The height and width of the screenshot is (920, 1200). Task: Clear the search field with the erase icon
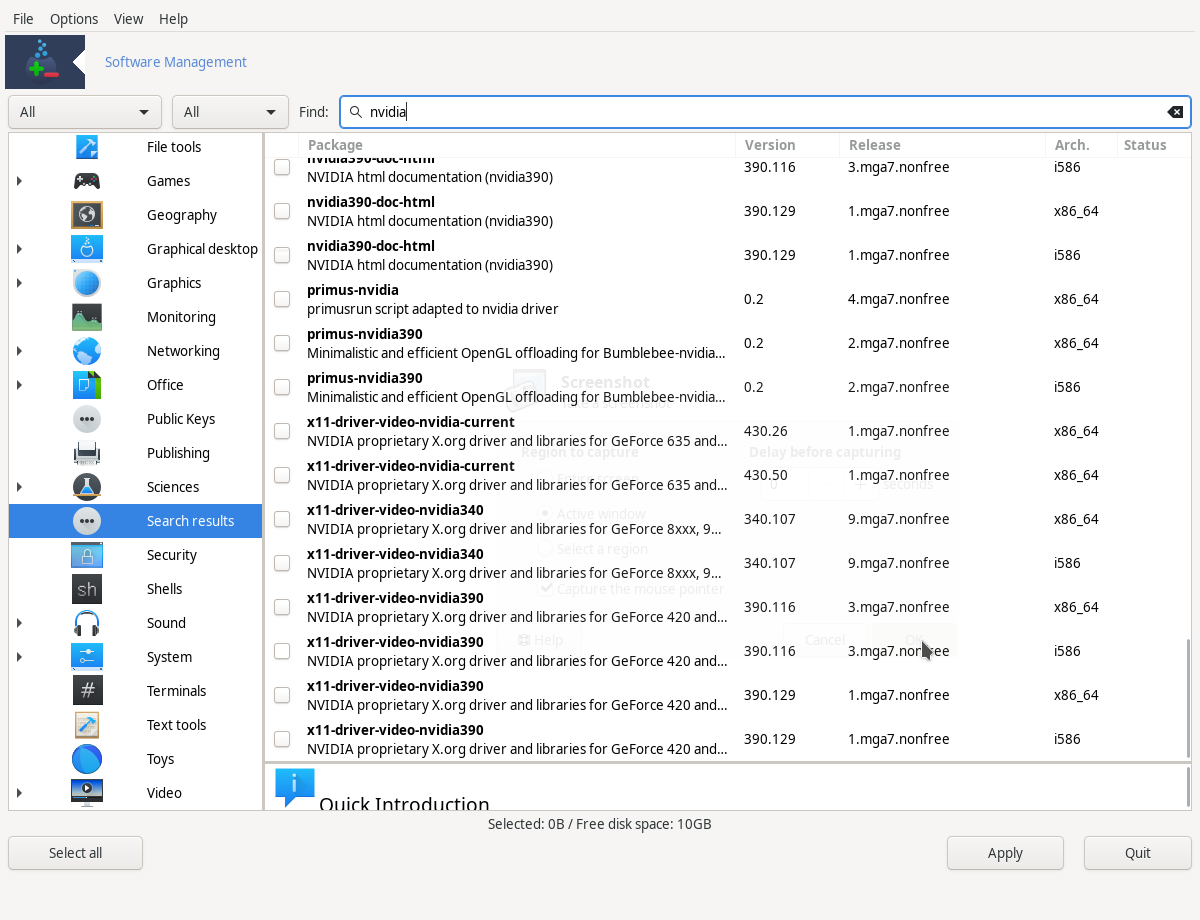pos(1175,112)
